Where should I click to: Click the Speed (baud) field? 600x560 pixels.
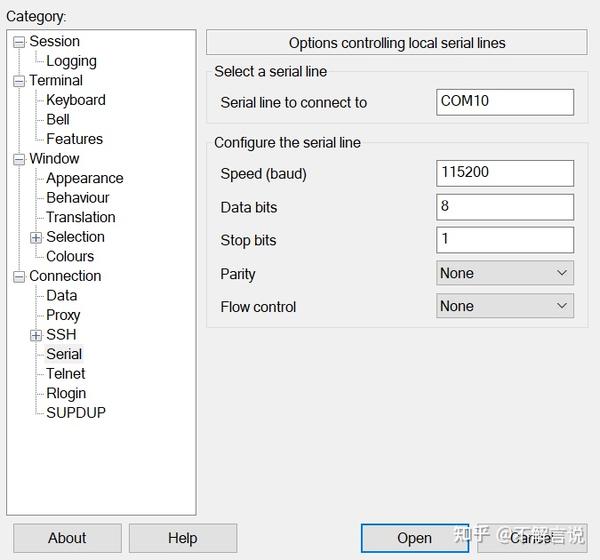pos(505,173)
